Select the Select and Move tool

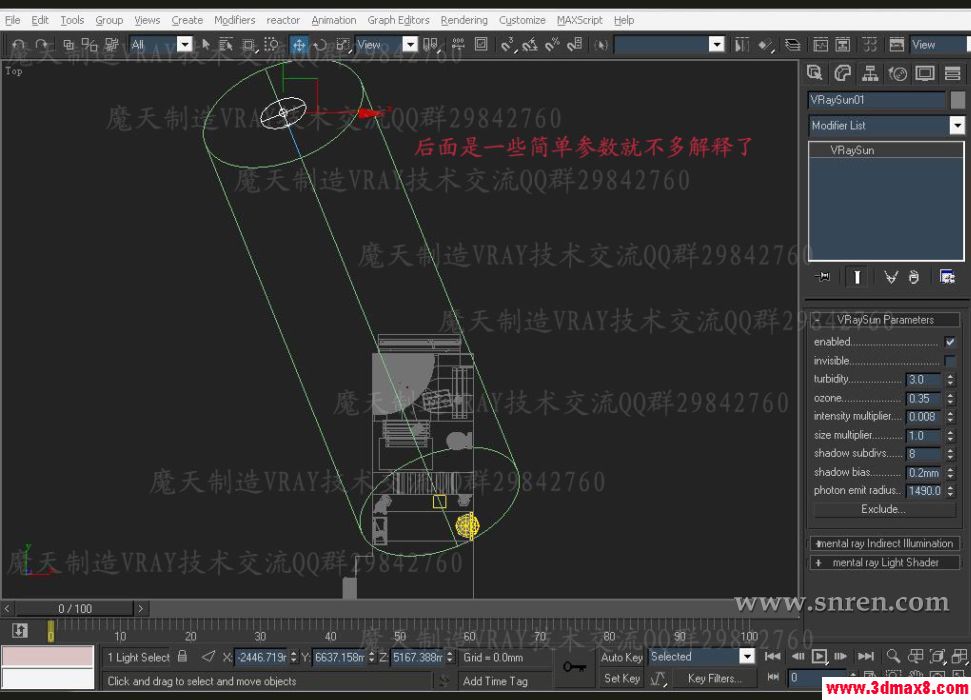(300, 44)
